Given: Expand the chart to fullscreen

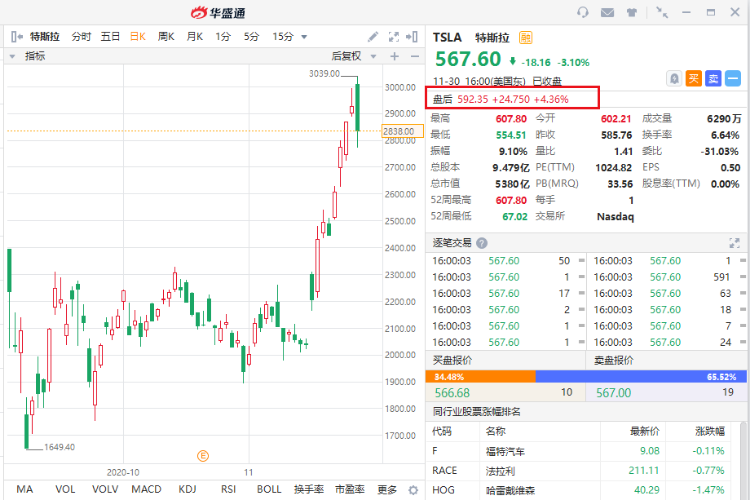Looking at the screenshot, I should click(394, 36).
